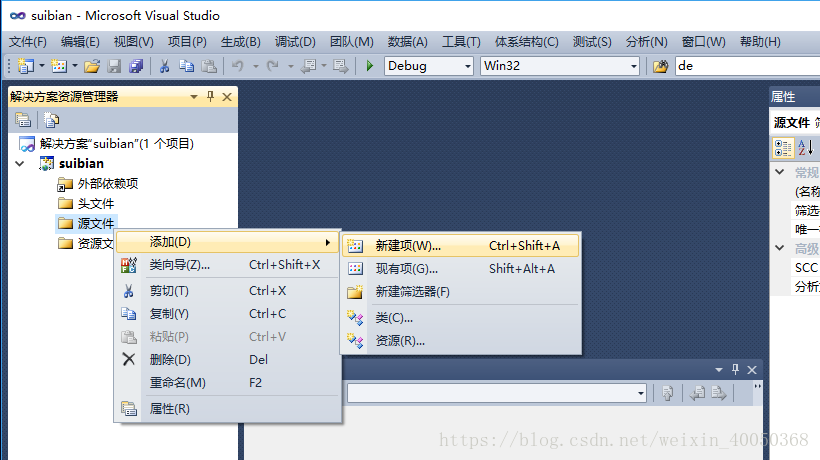Open the Undo history dropdown arrow

(x=256, y=66)
